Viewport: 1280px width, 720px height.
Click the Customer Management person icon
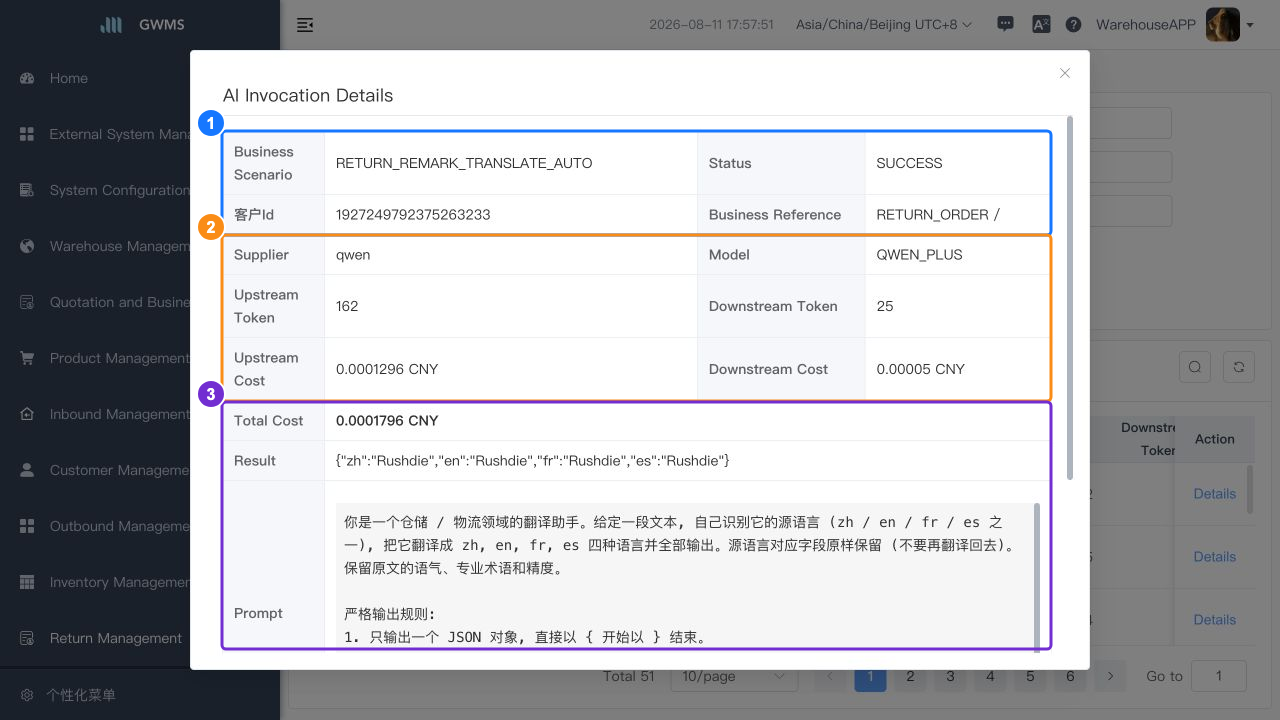tap(28, 470)
